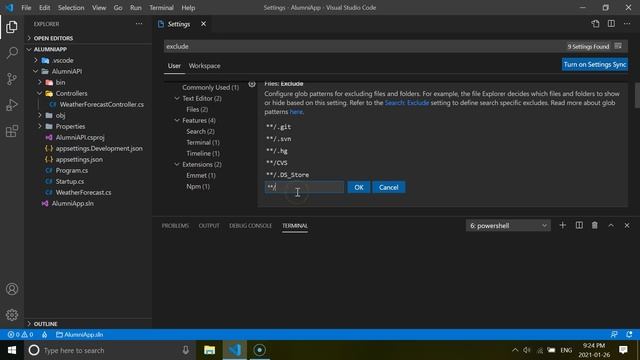Open the Accounts menu icon
This screenshot has height=360, width=640.
12,289
